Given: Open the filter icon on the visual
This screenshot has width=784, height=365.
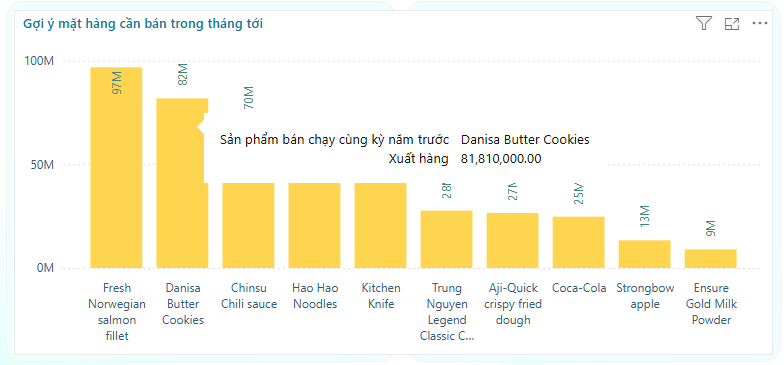Looking at the screenshot, I should [x=704, y=24].
